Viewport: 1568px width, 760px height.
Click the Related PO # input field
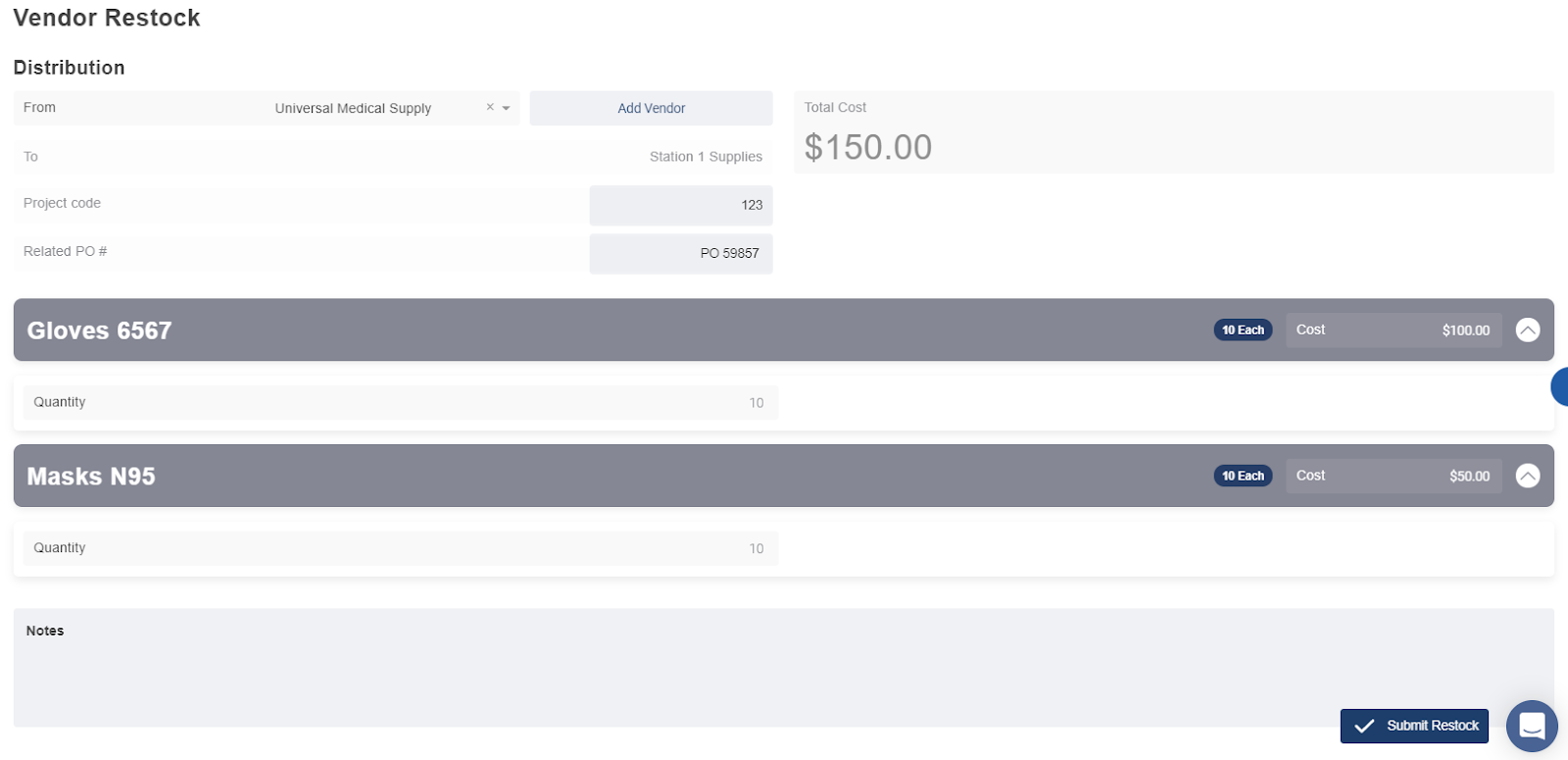681,253
